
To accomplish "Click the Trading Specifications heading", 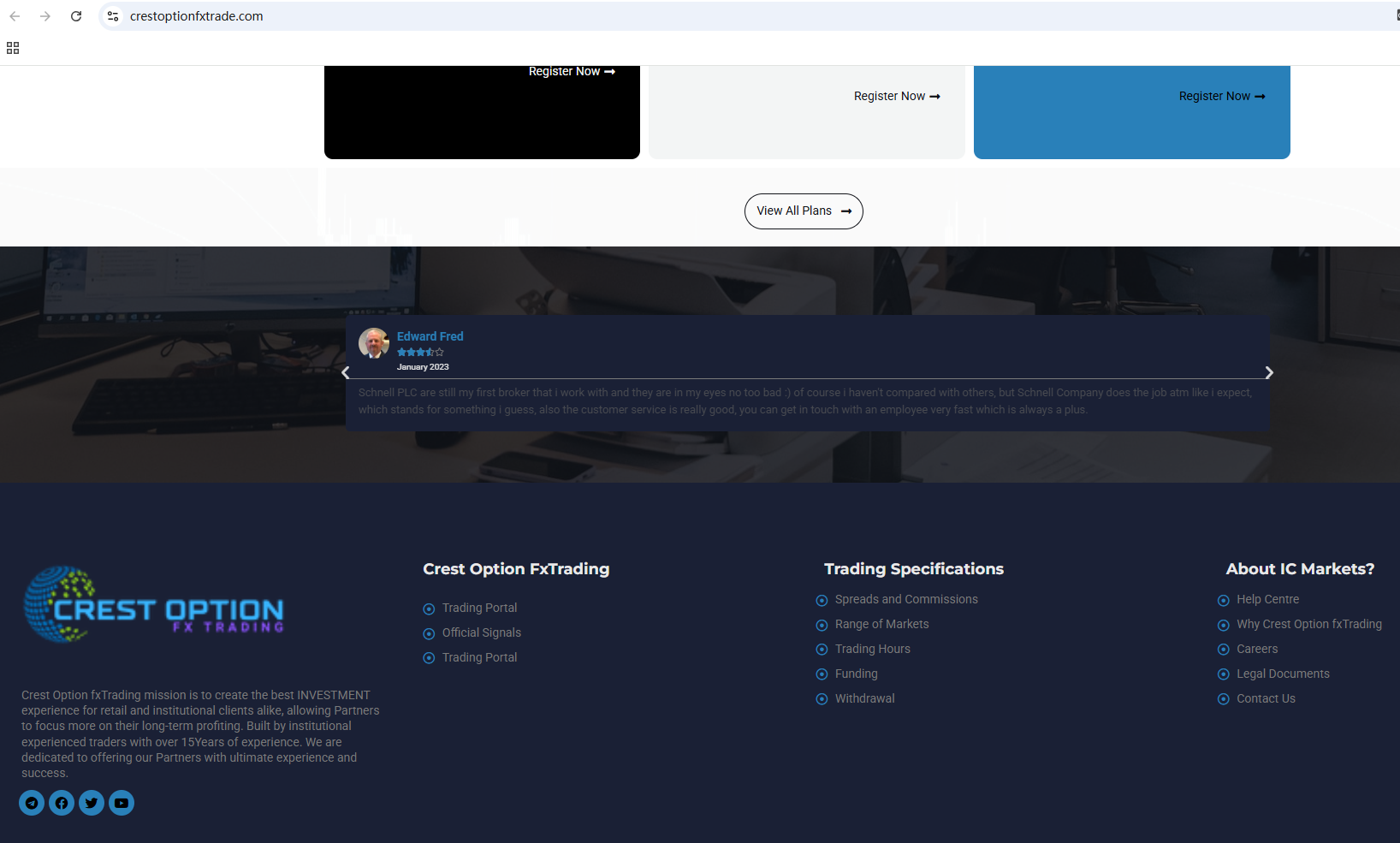I will click(914, 569).
